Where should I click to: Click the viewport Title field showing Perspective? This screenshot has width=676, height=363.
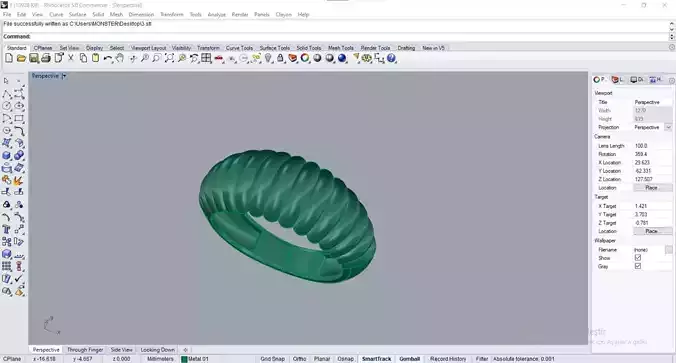coord(652,103)
